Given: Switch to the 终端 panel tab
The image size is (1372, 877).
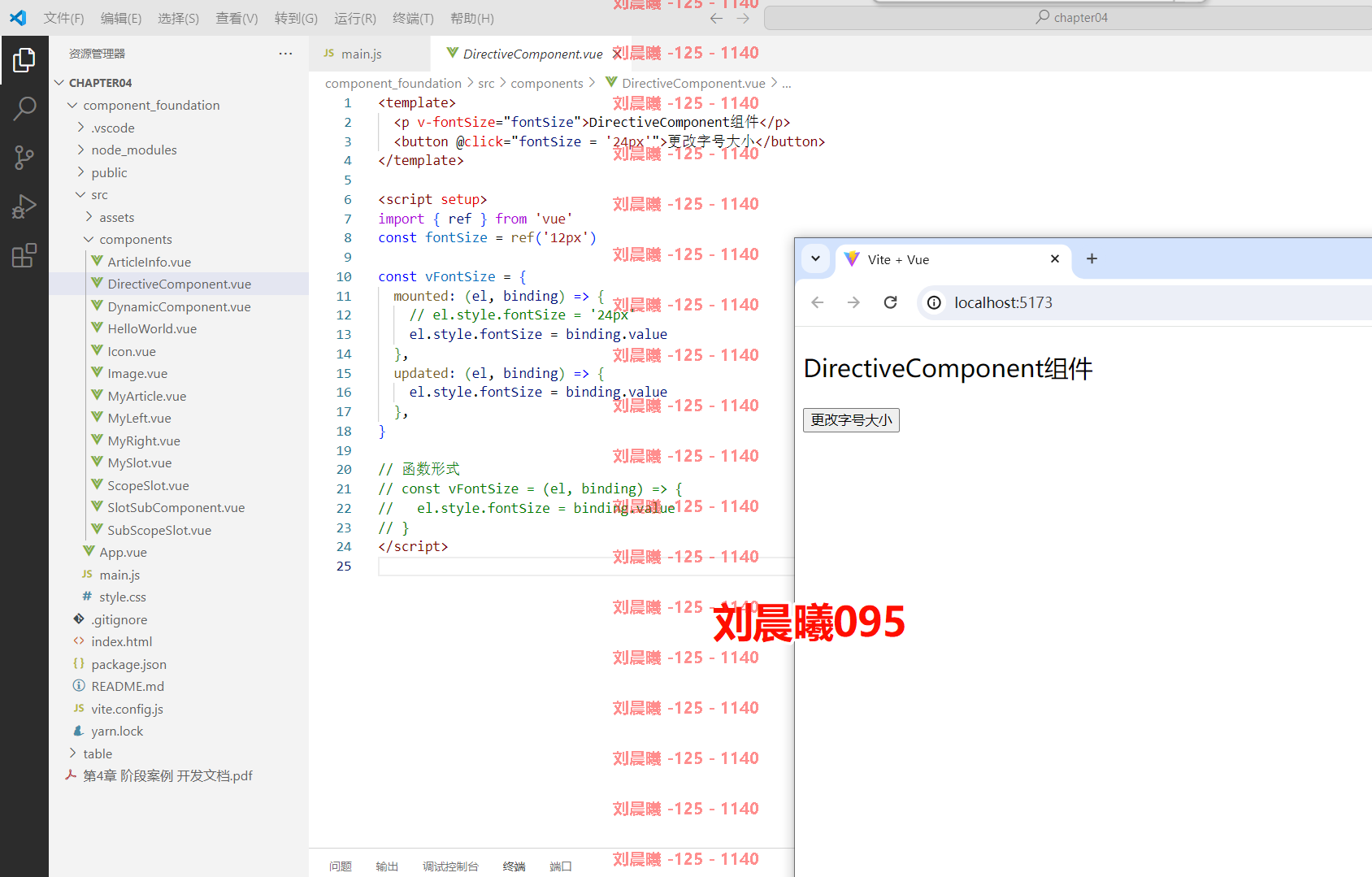Looking at the screenshot, I should pyautogui.click(x=514, y=866).
